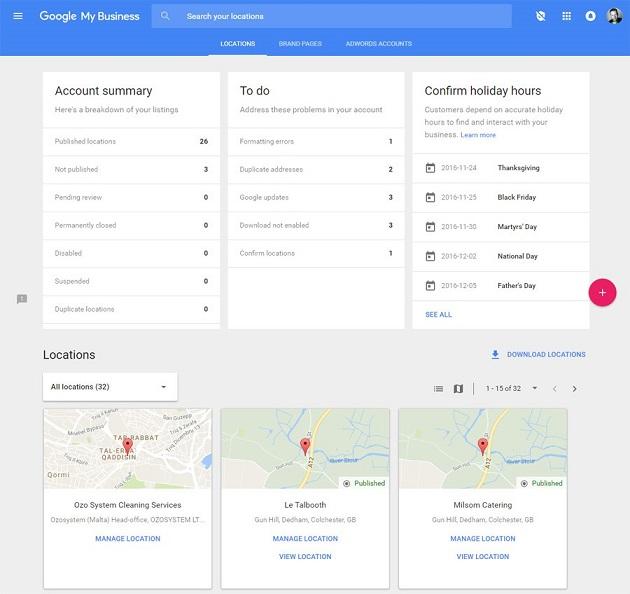
Task: Manage location for Milsom Catering
Action: click(483, 539)
